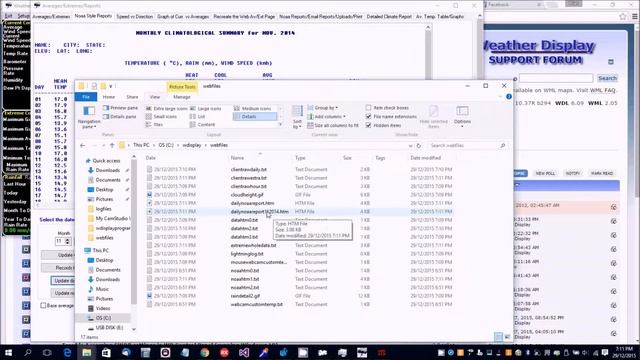Open the Manage Picture Tools tab

[x=182, y=97]
